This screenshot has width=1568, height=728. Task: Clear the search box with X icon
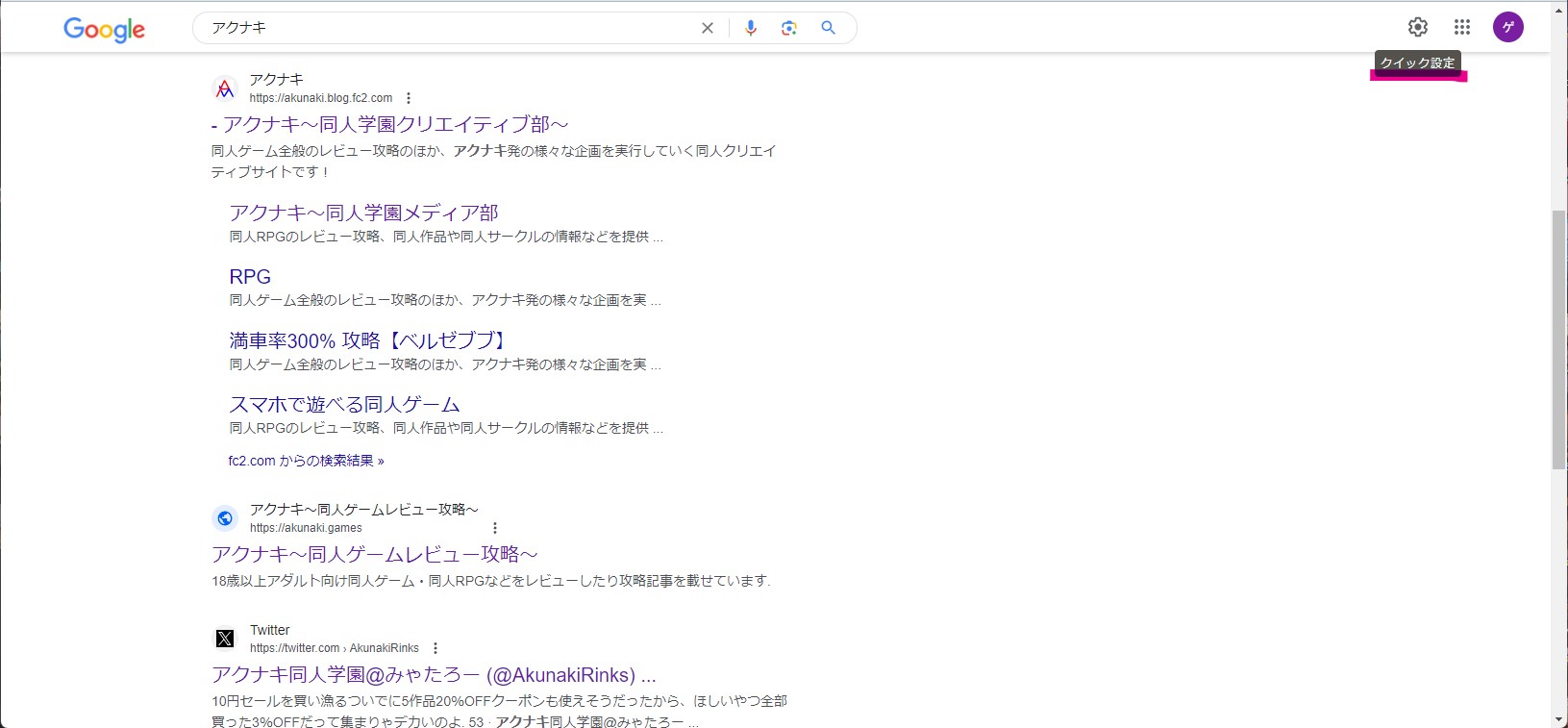tap(708, 28)
